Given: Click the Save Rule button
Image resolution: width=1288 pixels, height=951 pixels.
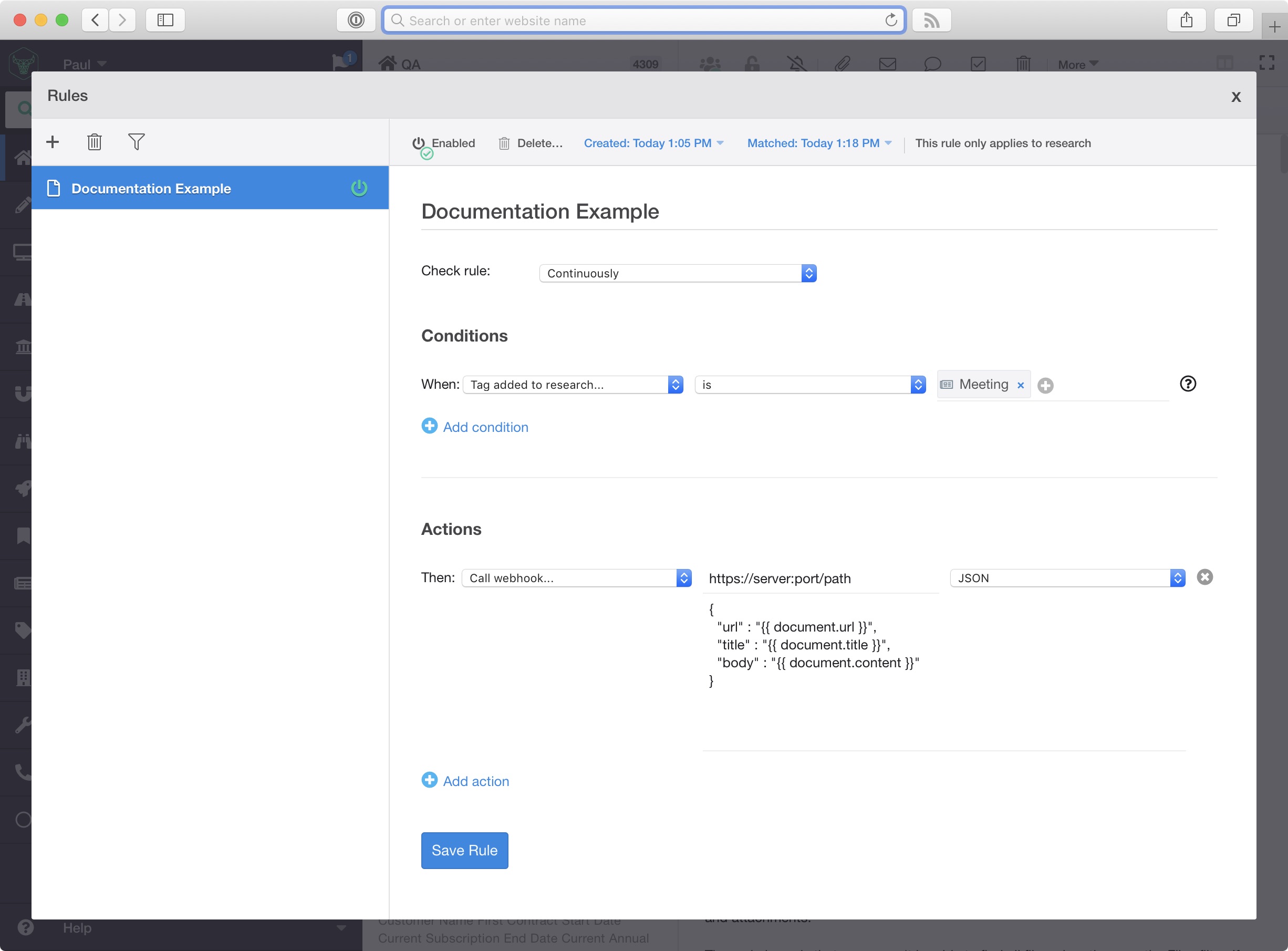Looking at the screenshot, I should coord(464,850).
